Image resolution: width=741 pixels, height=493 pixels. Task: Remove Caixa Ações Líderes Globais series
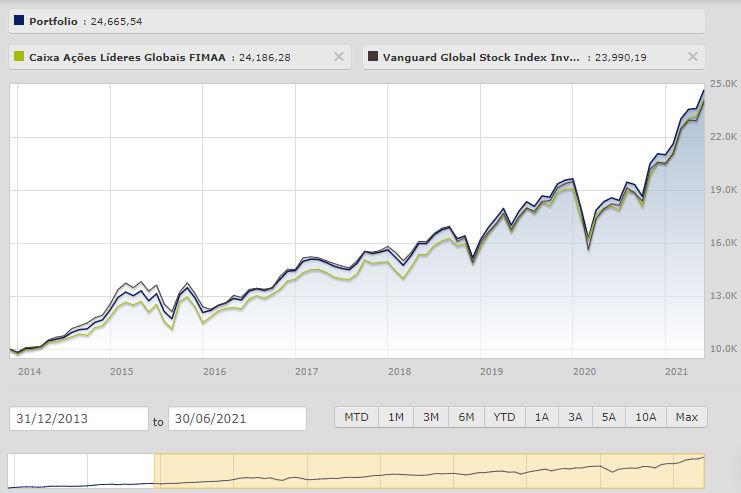pos(338,57)
